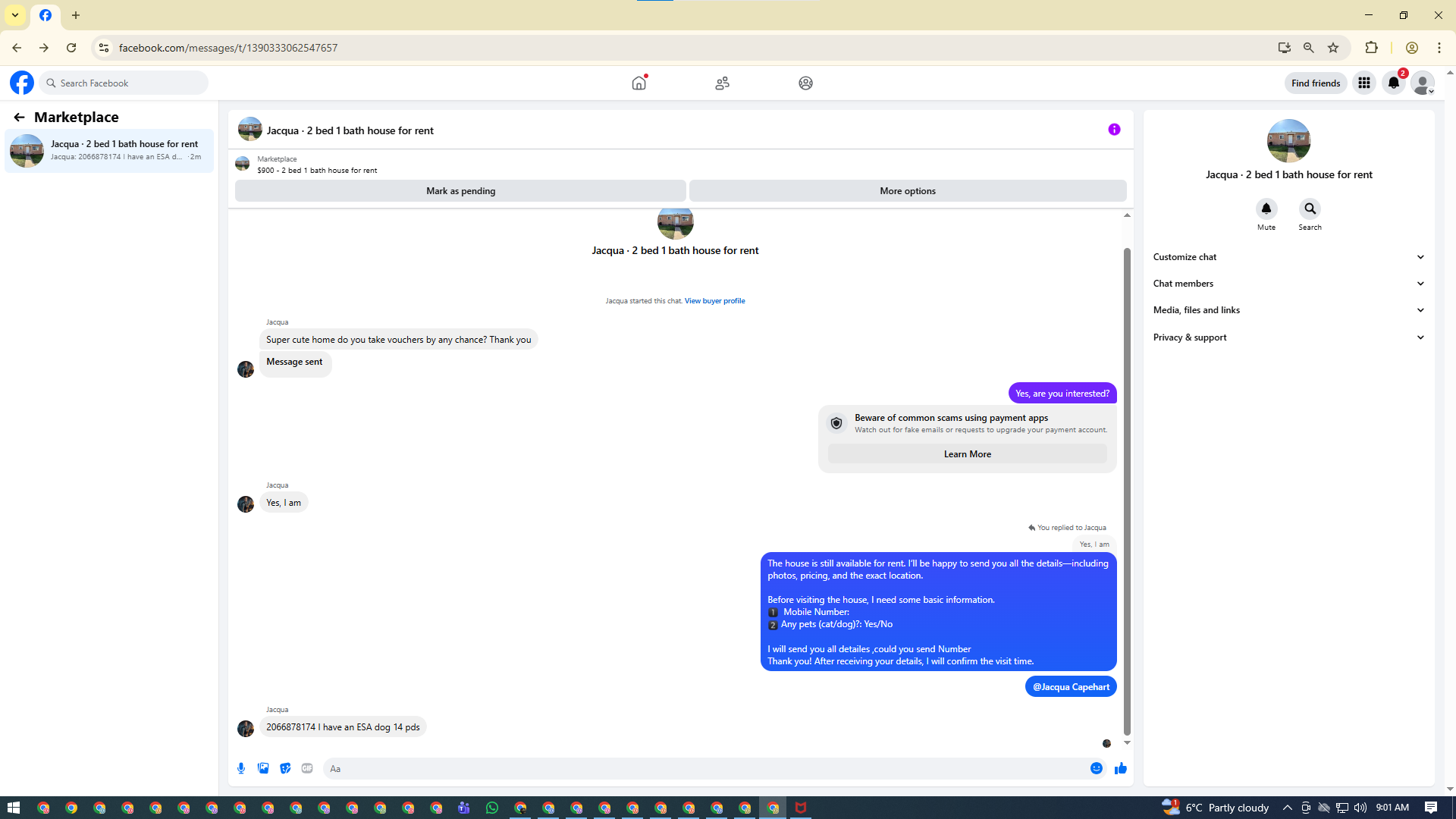Open the View buyer profile link
Viewport: 1456px width, 819px height.
(714, 301)
